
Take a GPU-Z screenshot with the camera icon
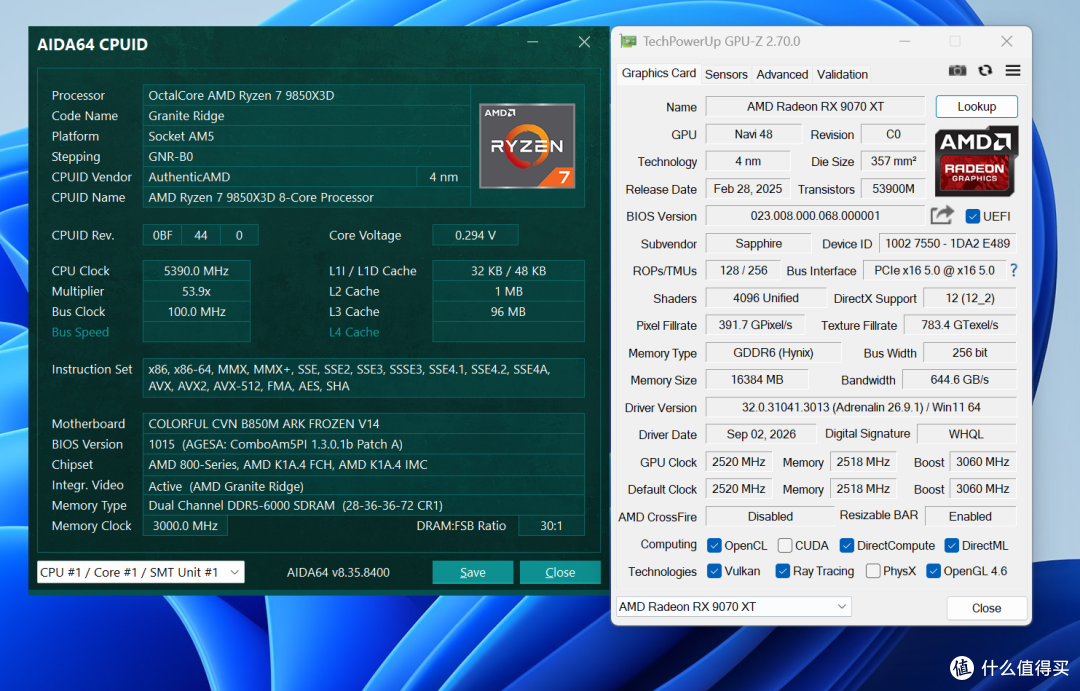point(957,70)
